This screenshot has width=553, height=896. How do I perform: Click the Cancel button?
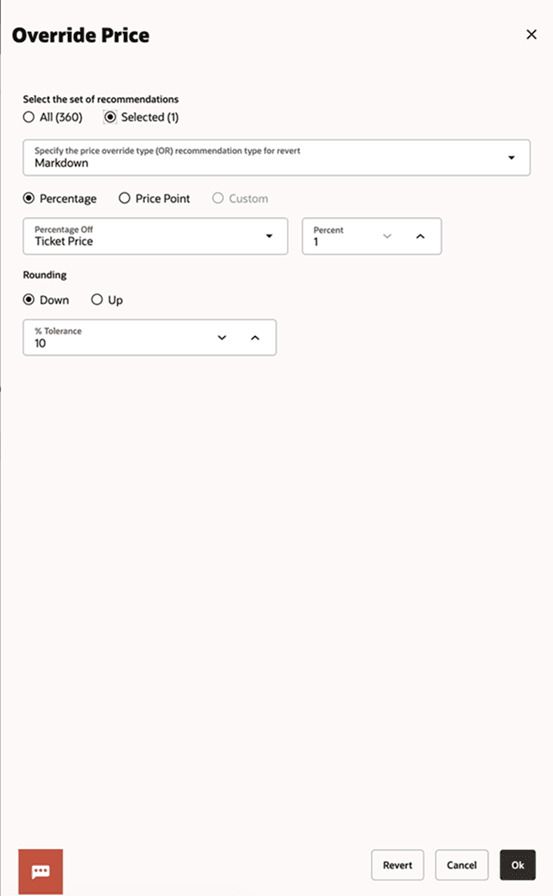coord(462,865)
